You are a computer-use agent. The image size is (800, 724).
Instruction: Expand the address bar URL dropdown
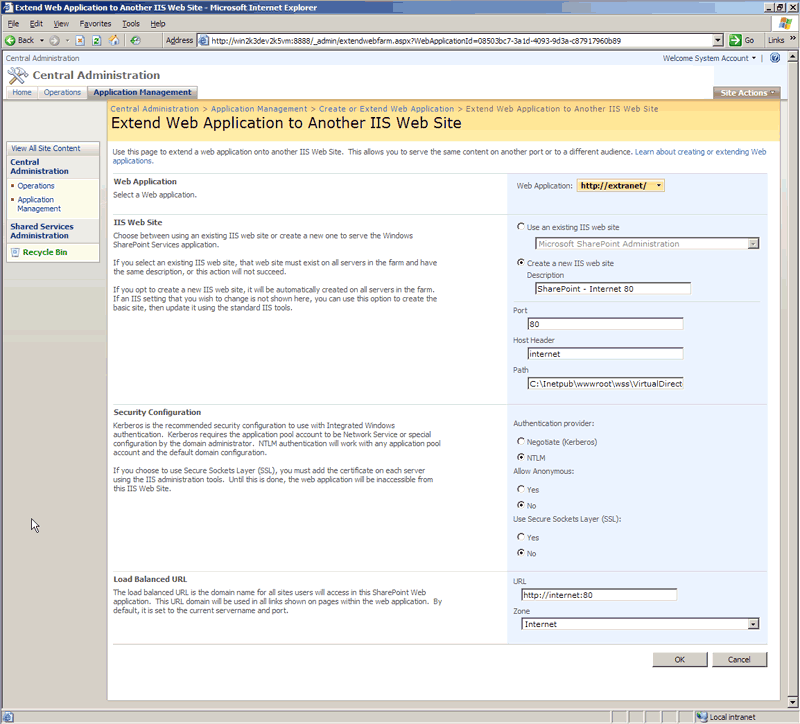[718, 40]
